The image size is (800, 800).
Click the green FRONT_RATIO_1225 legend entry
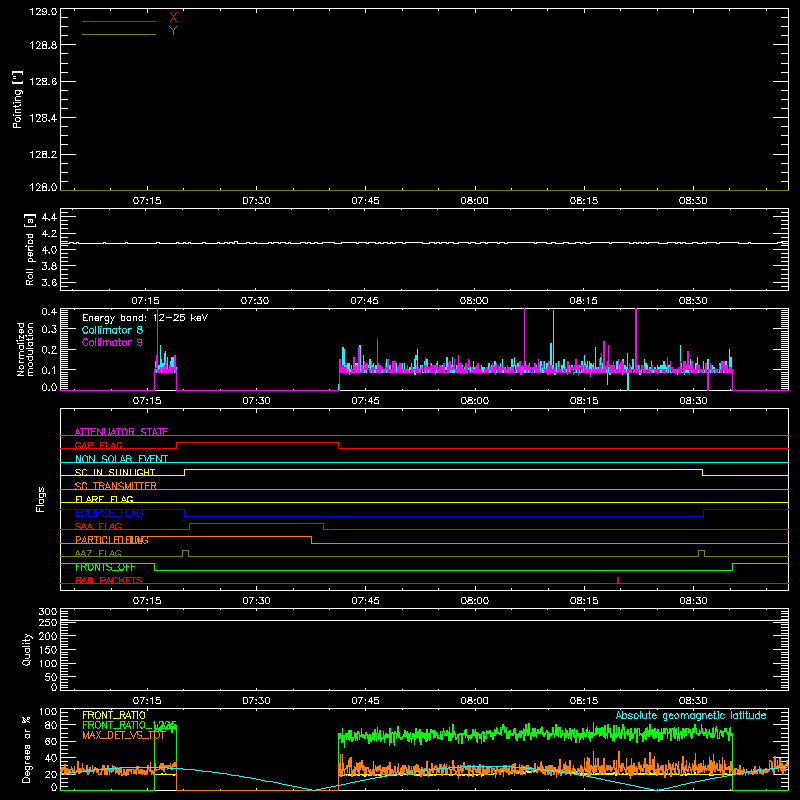[x=130, y=725]
